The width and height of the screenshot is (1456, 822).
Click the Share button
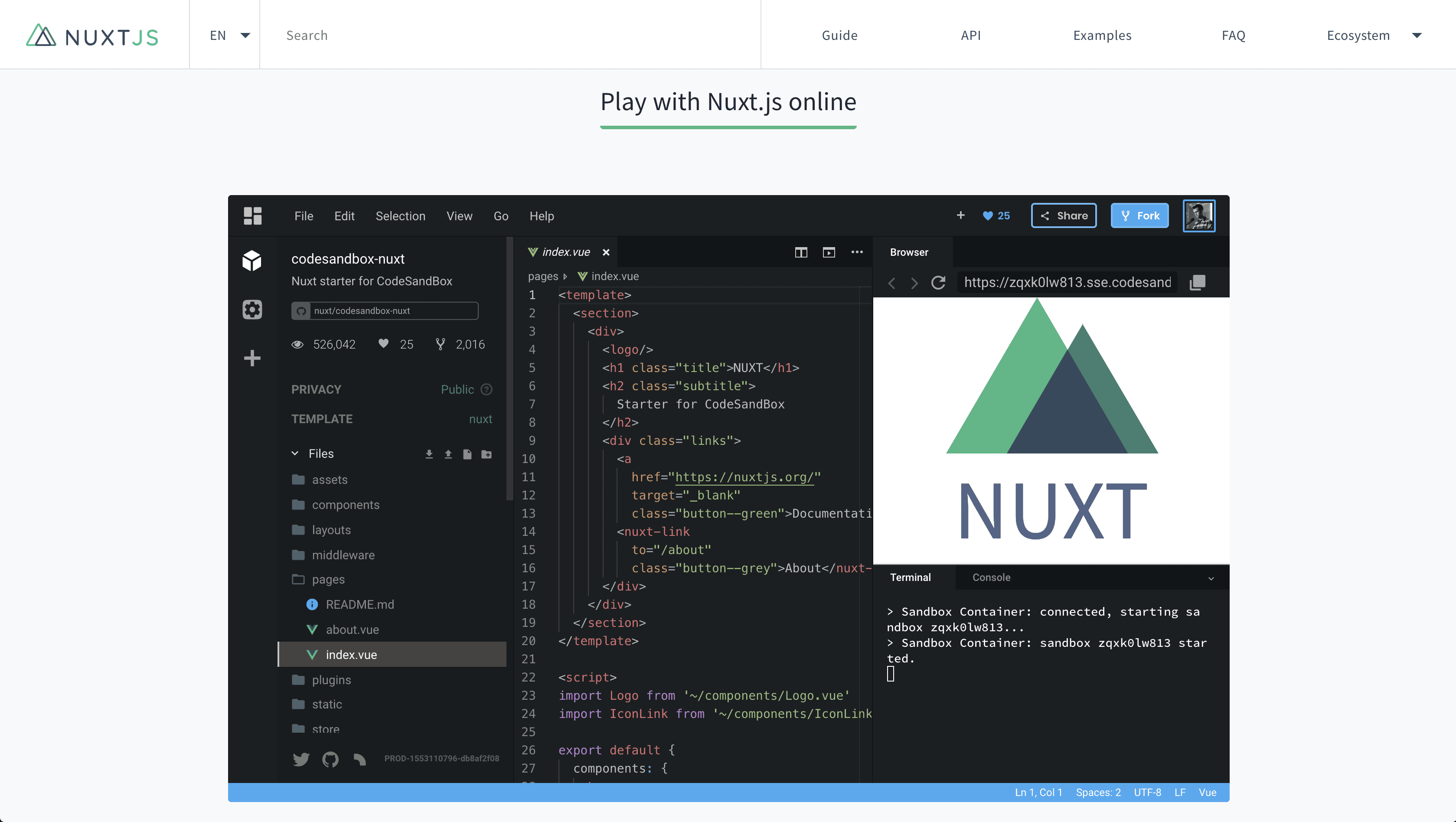1064,215
